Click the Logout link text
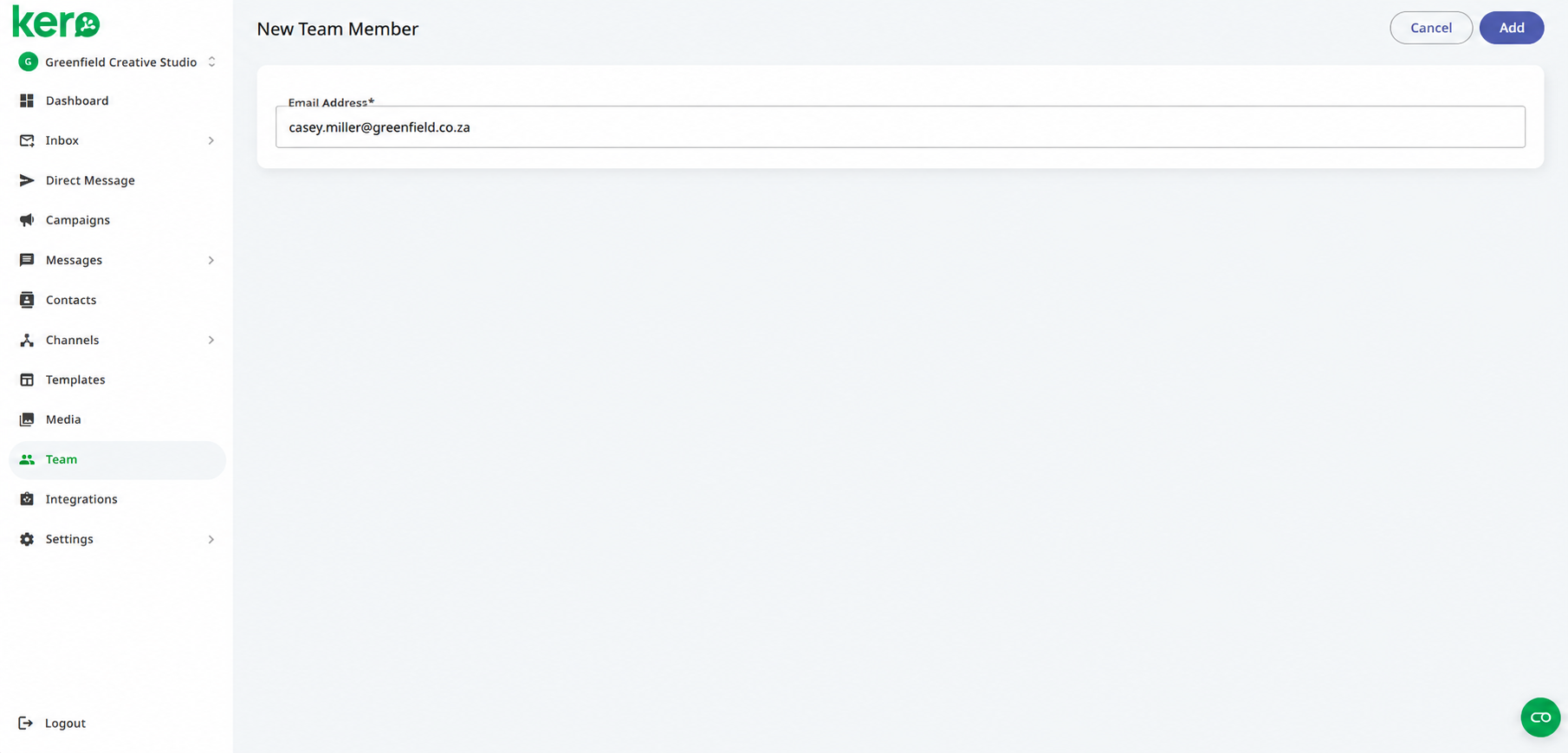This screenshot has width=1568, height=753. click(x=65, y=723)
